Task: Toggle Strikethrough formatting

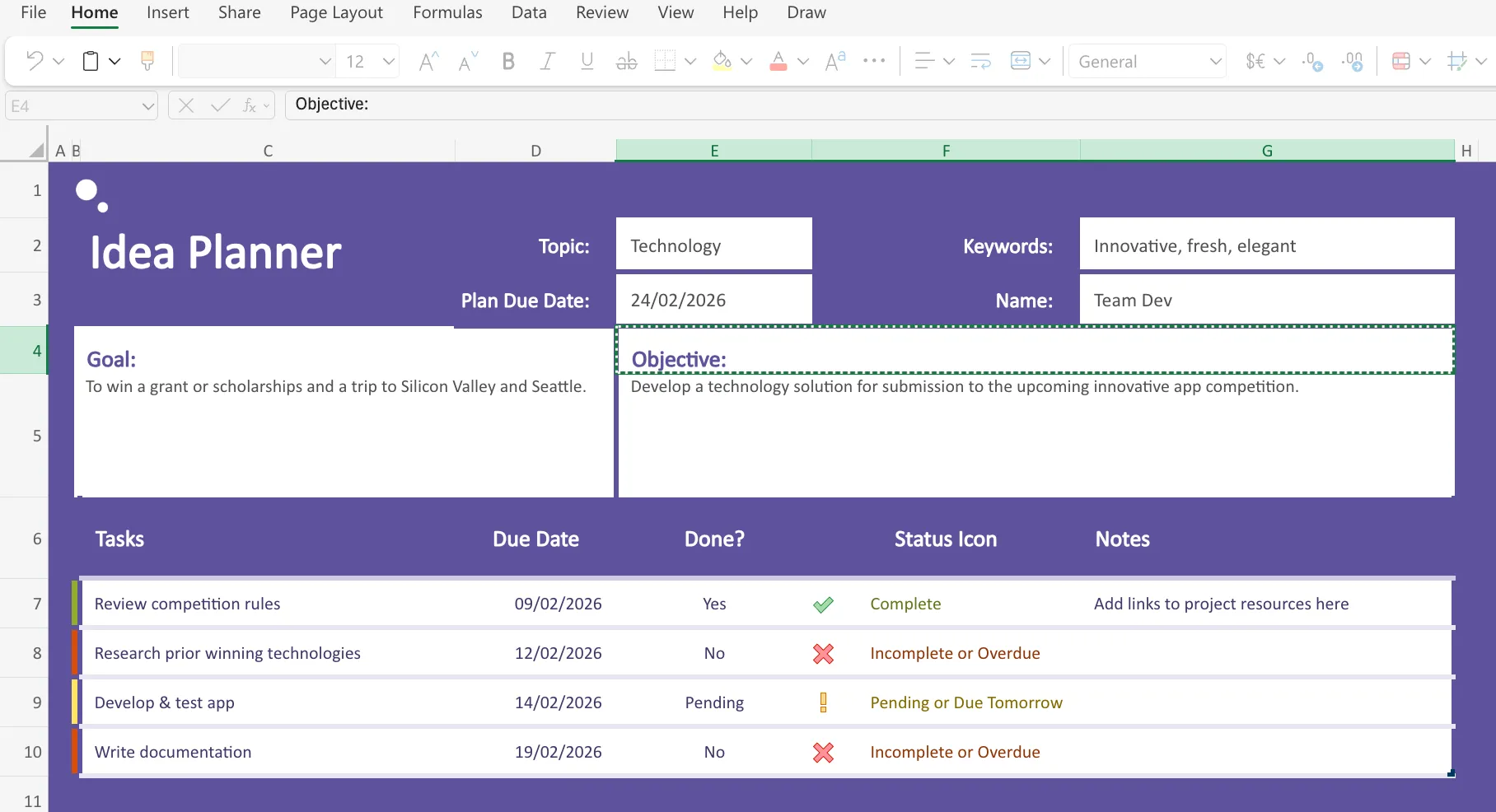Action: (x=627, y=61)
